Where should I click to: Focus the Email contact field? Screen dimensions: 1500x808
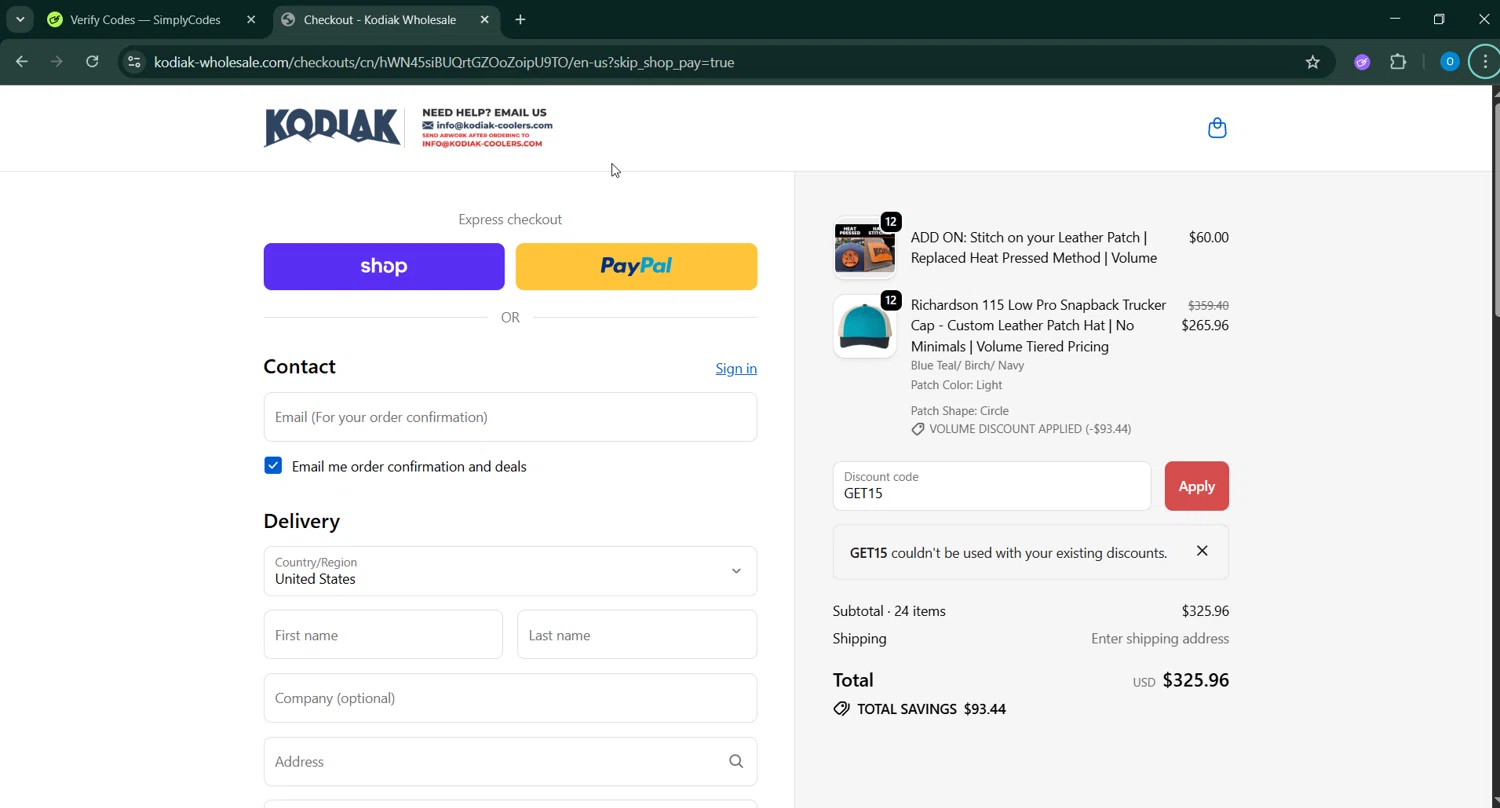(x=510, y=417)
